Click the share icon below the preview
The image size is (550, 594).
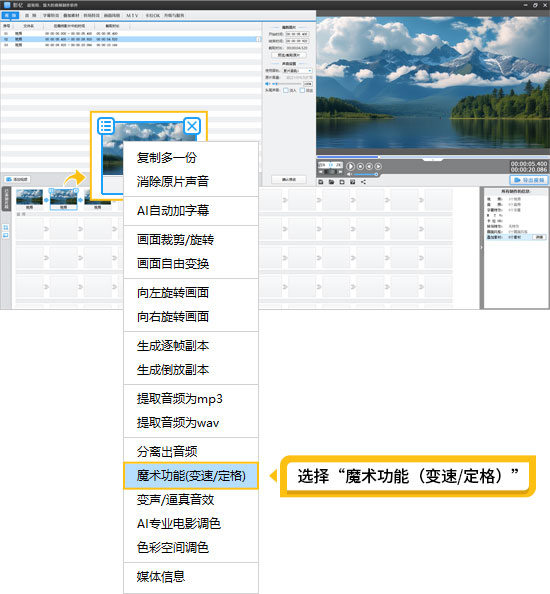click(x=363, y=182)
